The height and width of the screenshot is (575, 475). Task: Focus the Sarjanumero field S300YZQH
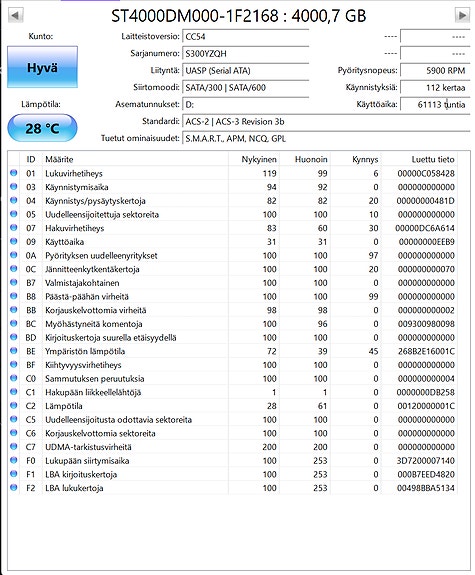point(245,54)
